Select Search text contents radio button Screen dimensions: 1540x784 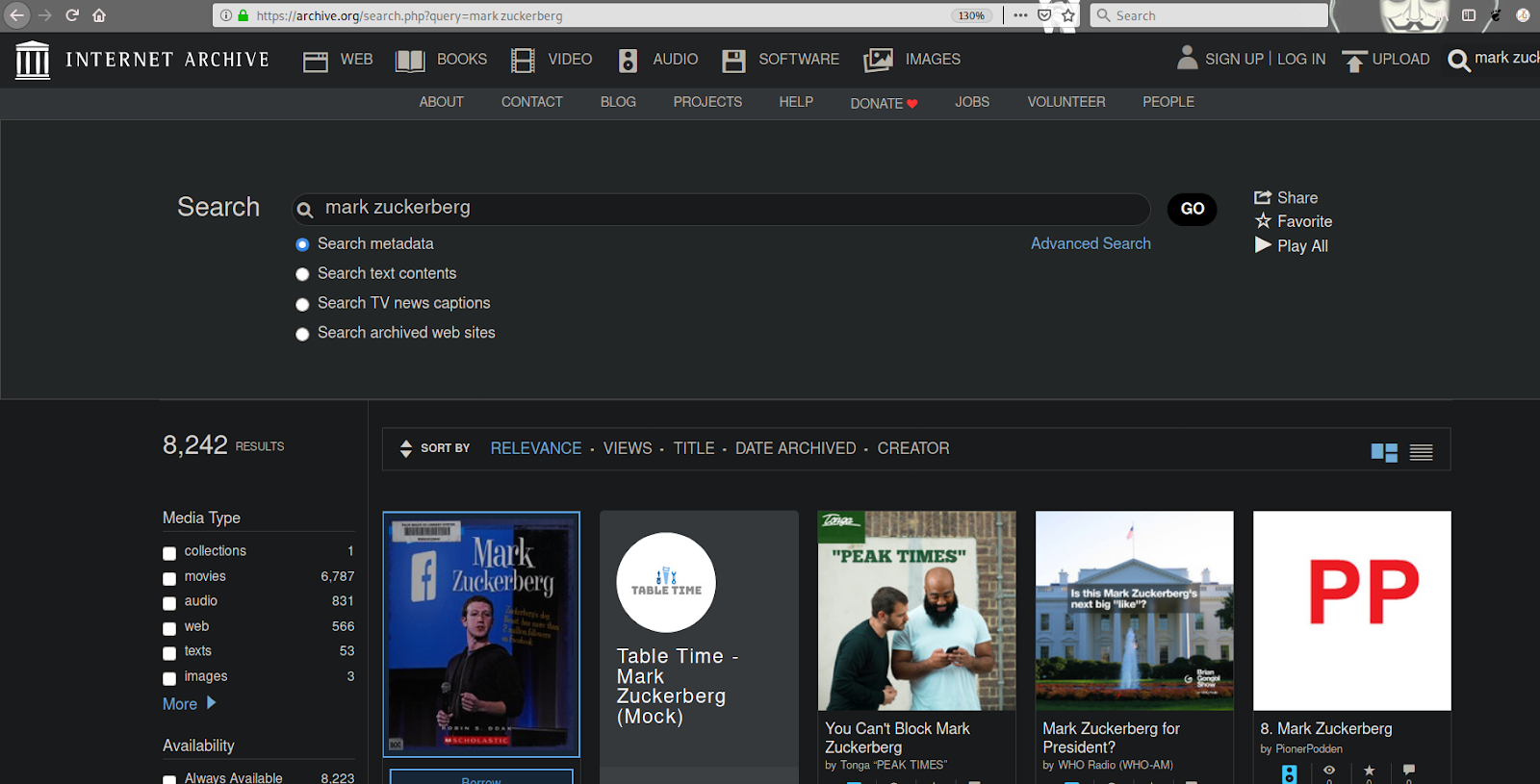302,274
